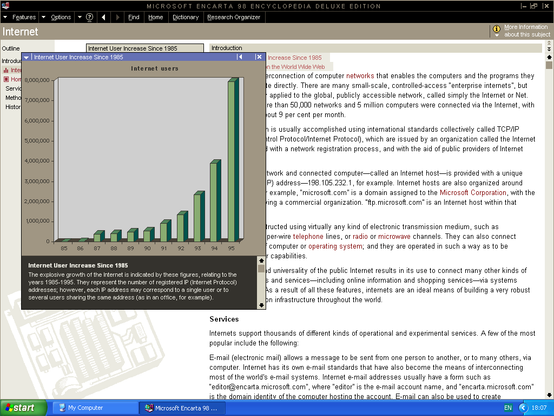
Task: Click the Services heading in the article
Action: (224, 319)
